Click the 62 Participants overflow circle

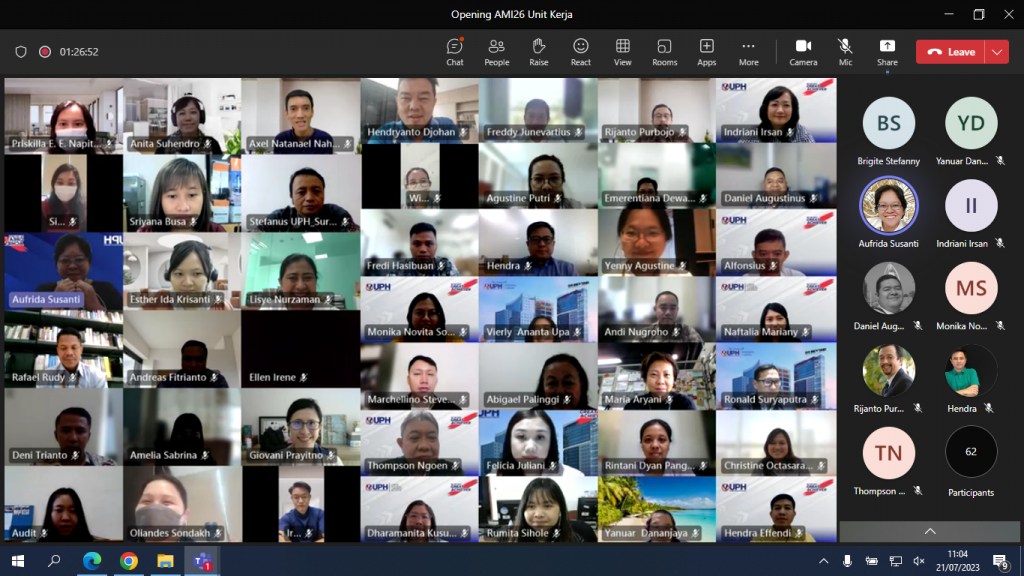point(971,452)
